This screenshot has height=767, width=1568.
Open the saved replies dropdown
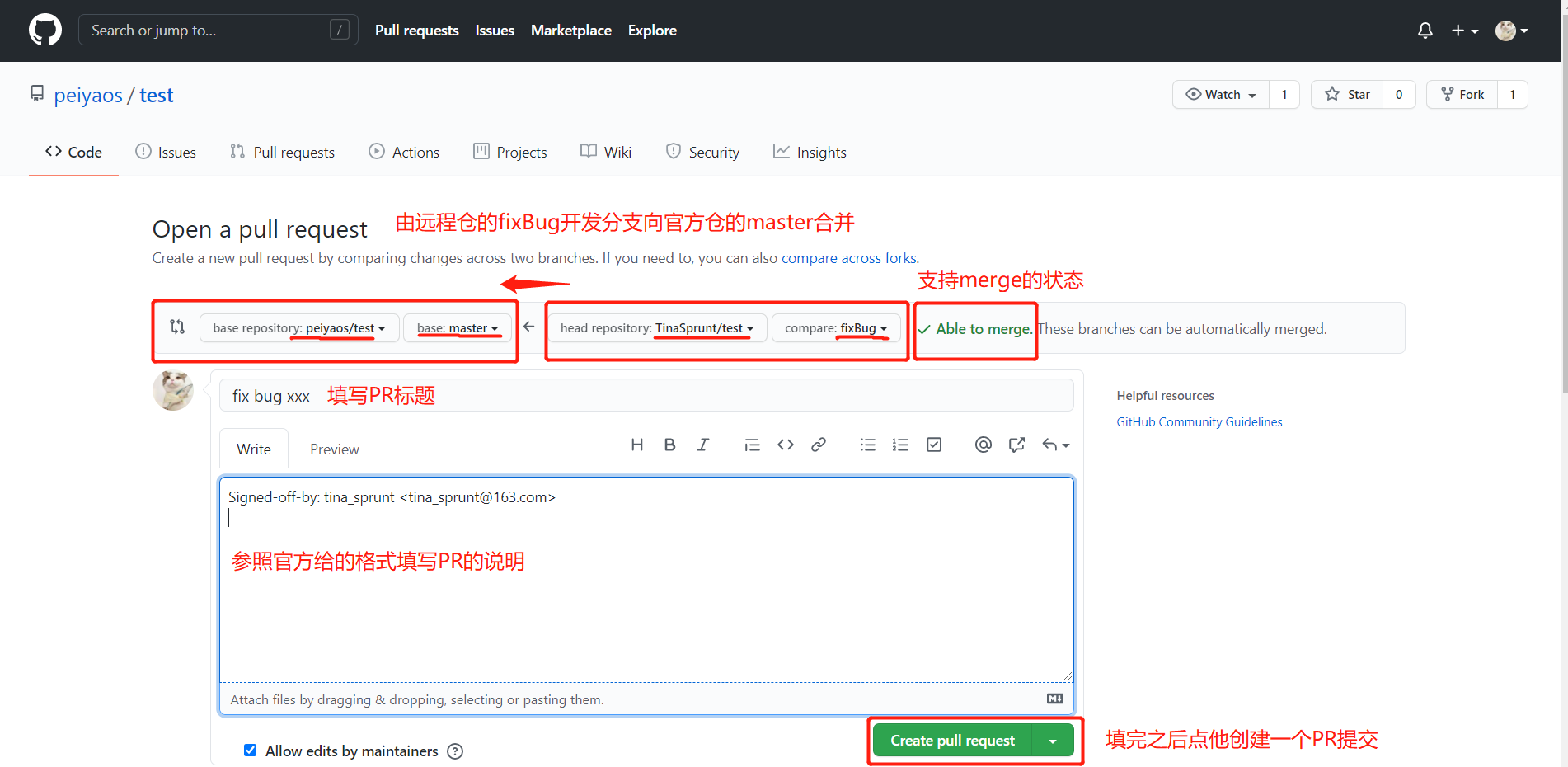click(1055, 445)
